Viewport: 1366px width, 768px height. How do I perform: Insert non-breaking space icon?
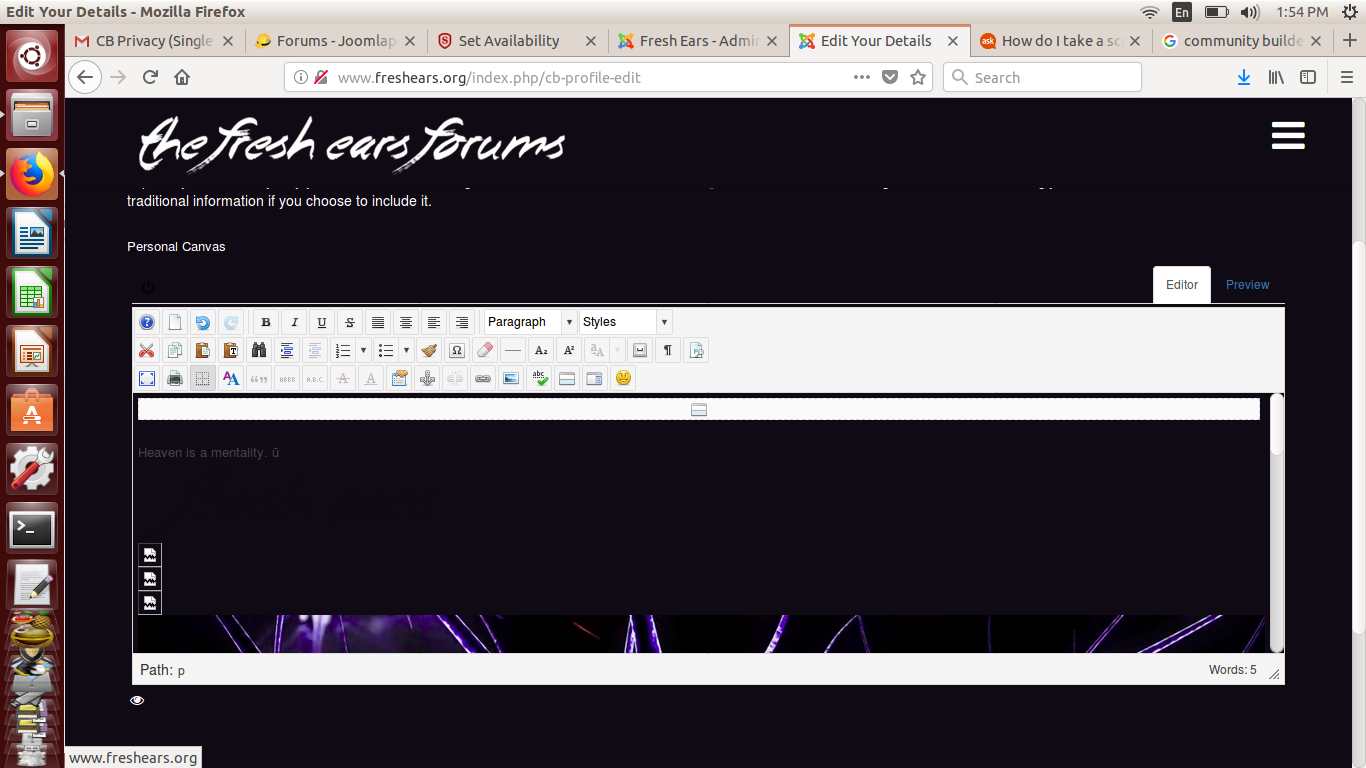click(640, 350)
